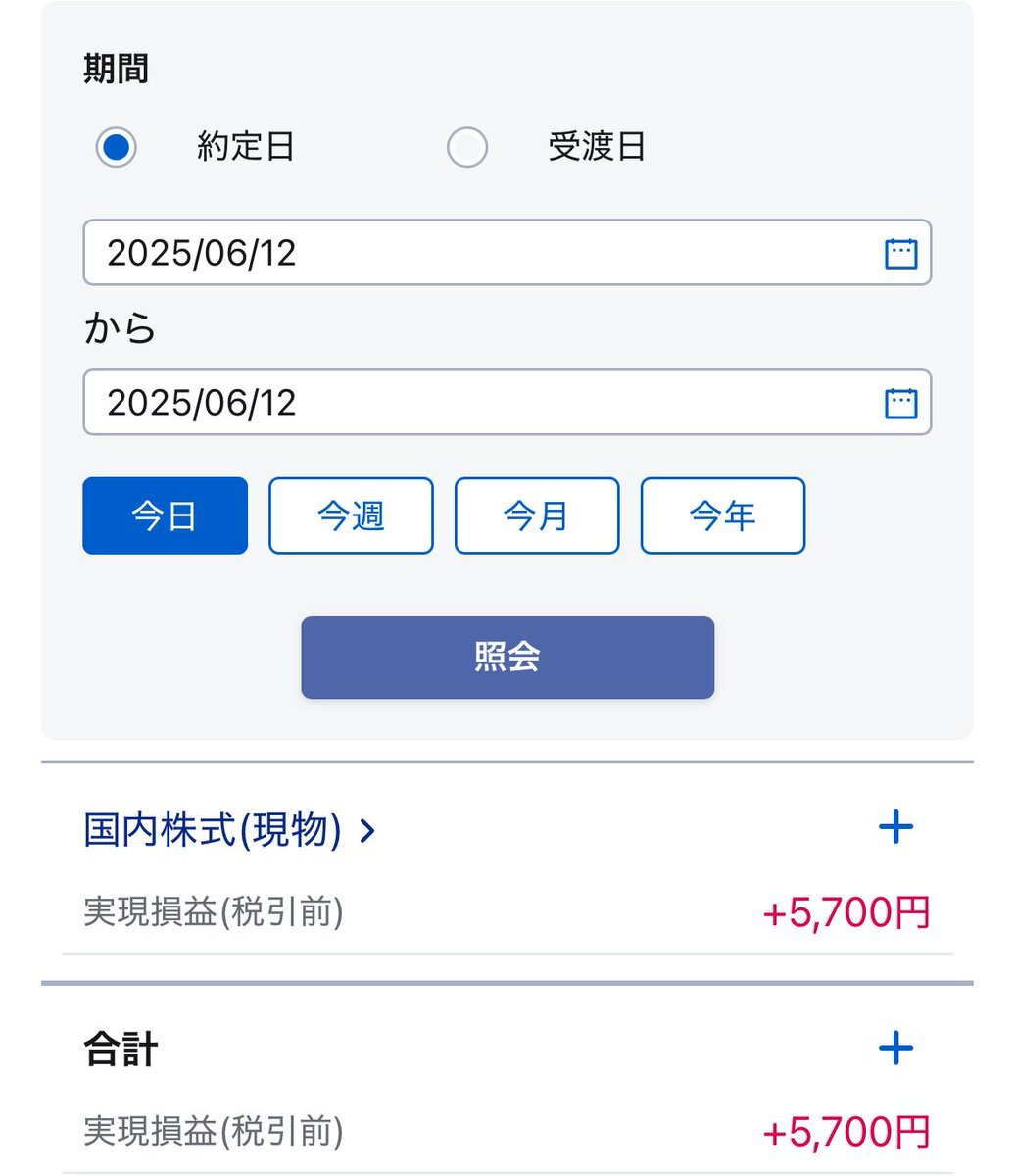The width and height of the screenshot is (1015, 1176).
Task: Open calendar picker for end date
Action: [x=900, y=403]
